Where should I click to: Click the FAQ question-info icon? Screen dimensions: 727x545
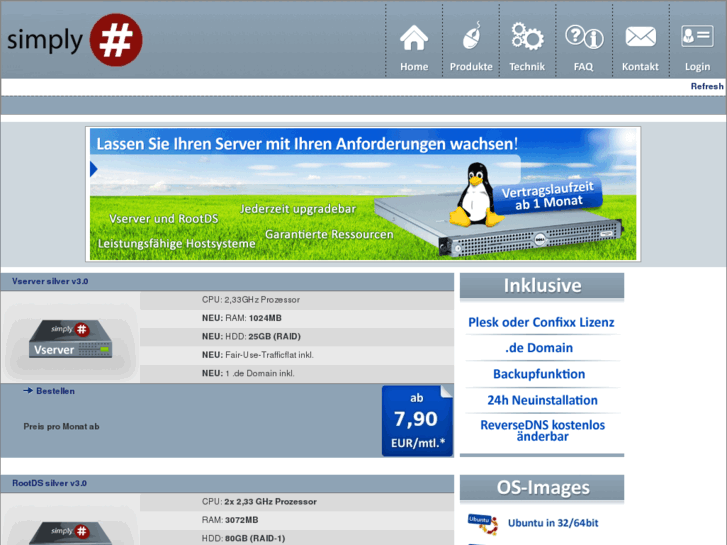(x=584, y=37)
